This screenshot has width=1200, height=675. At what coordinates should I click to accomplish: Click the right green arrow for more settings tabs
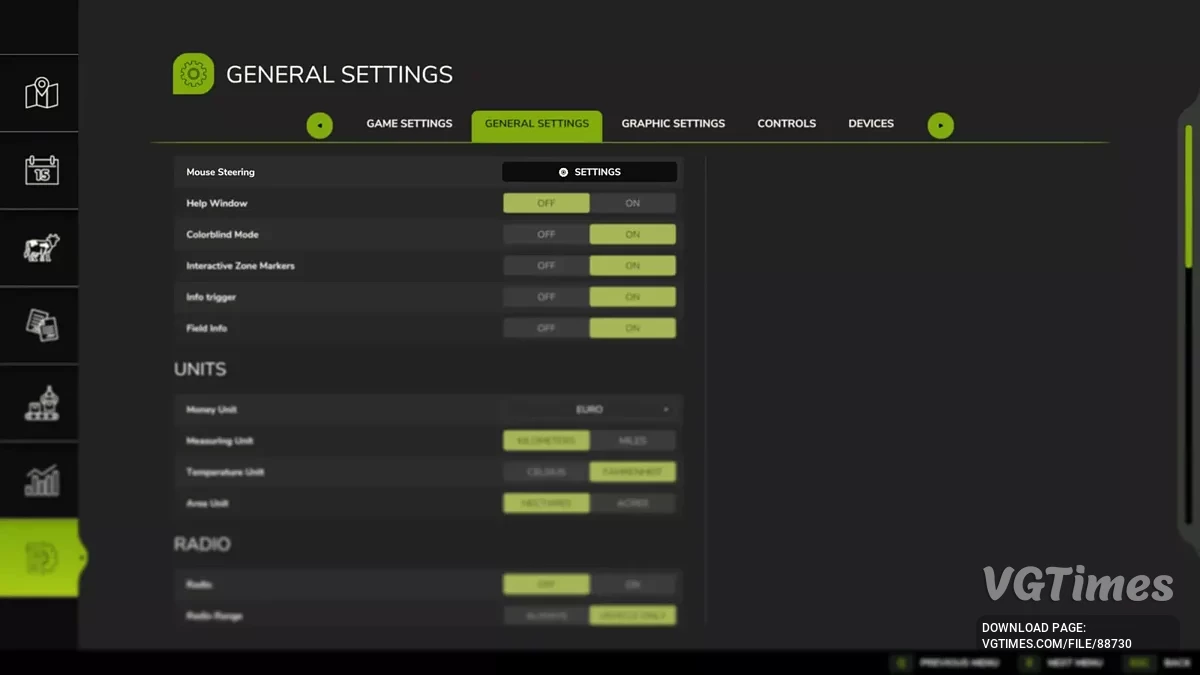point(940,125)
